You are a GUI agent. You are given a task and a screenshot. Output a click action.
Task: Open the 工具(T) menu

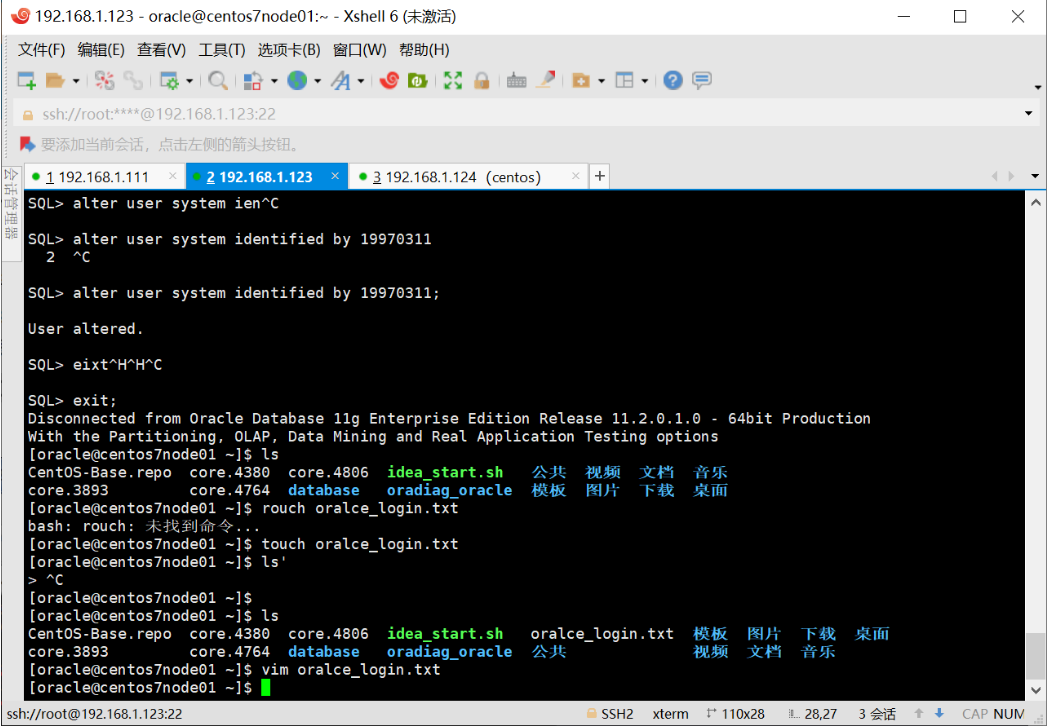[220, 49]
